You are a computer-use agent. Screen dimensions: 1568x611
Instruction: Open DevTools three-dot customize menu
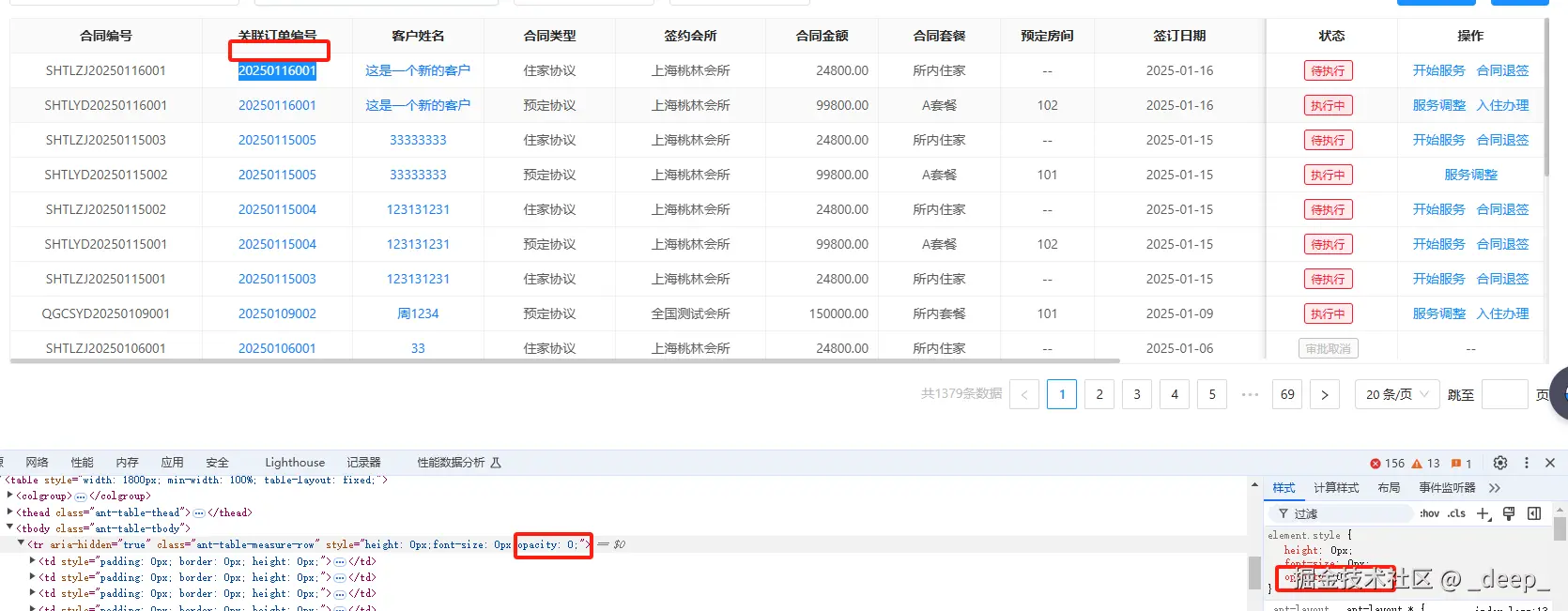pos(1527,463)
